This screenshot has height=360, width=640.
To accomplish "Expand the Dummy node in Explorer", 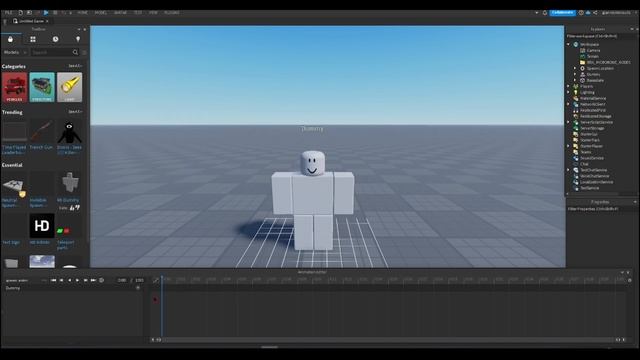I will (x=575, y=74).
